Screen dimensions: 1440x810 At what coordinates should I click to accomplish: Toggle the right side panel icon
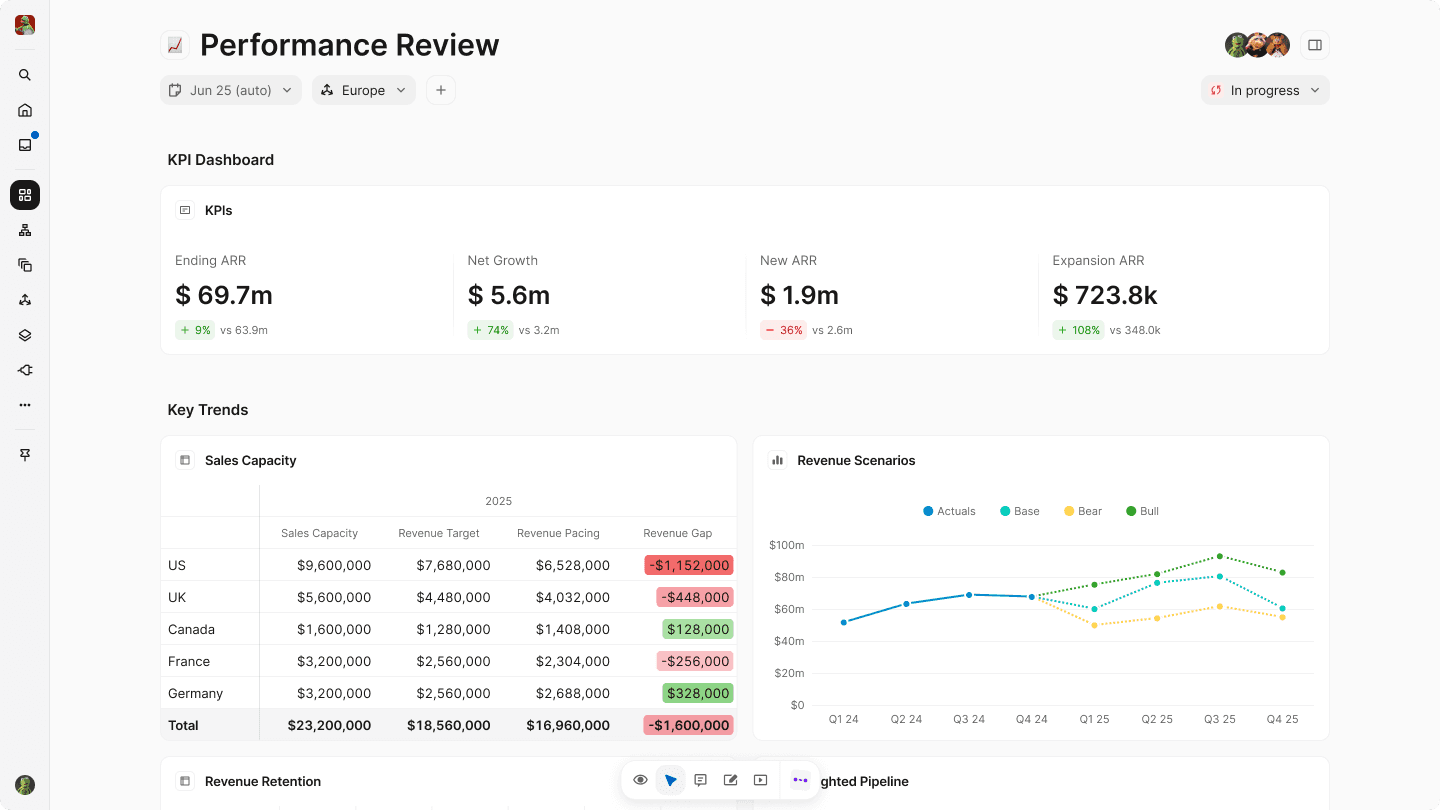pos(1315,45)
